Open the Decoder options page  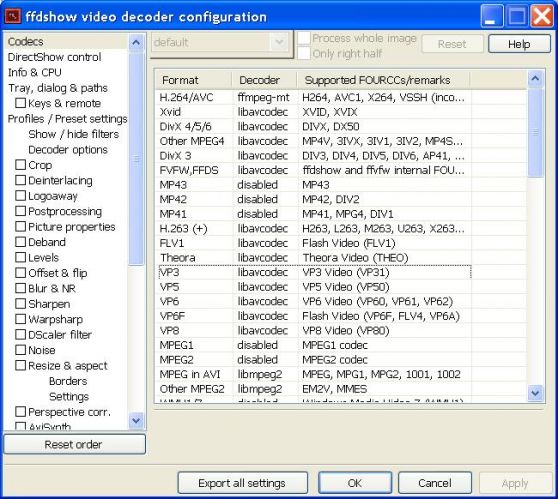[68, 149]
